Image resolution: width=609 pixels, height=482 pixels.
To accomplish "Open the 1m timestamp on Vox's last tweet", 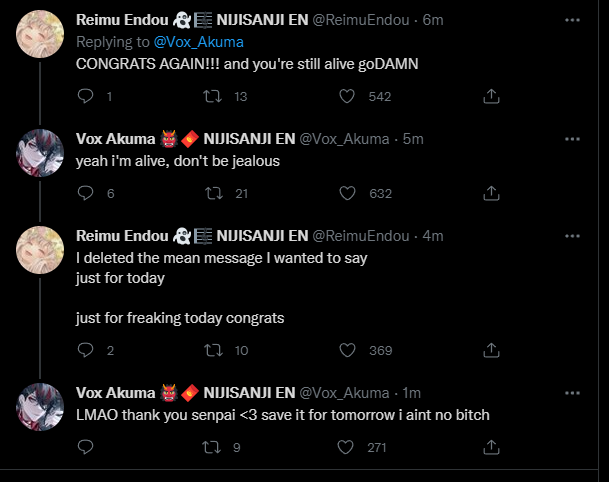I will [410, 393].
